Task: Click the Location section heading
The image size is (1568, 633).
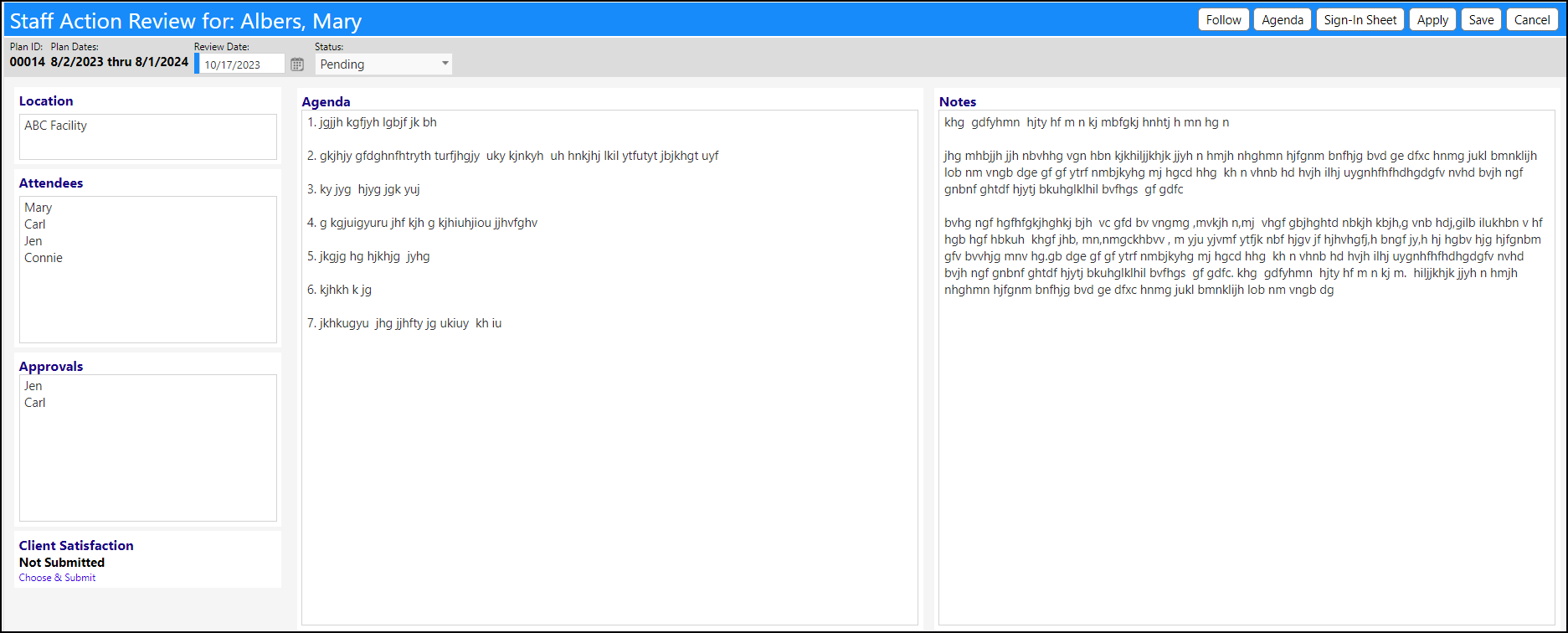Action: click(x=46, y=101)
